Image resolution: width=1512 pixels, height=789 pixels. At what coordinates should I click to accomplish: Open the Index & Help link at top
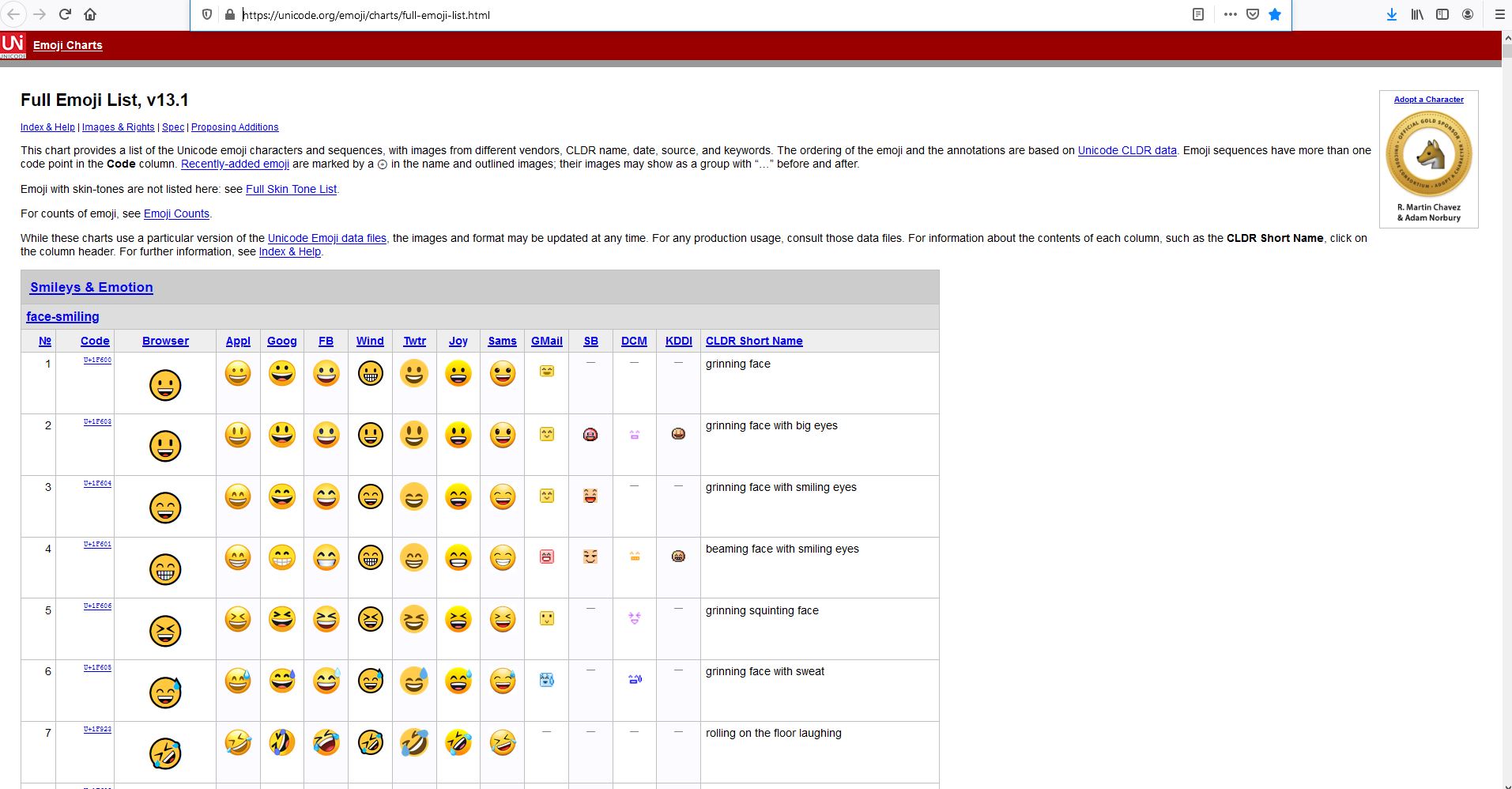(x=47, y=127)
